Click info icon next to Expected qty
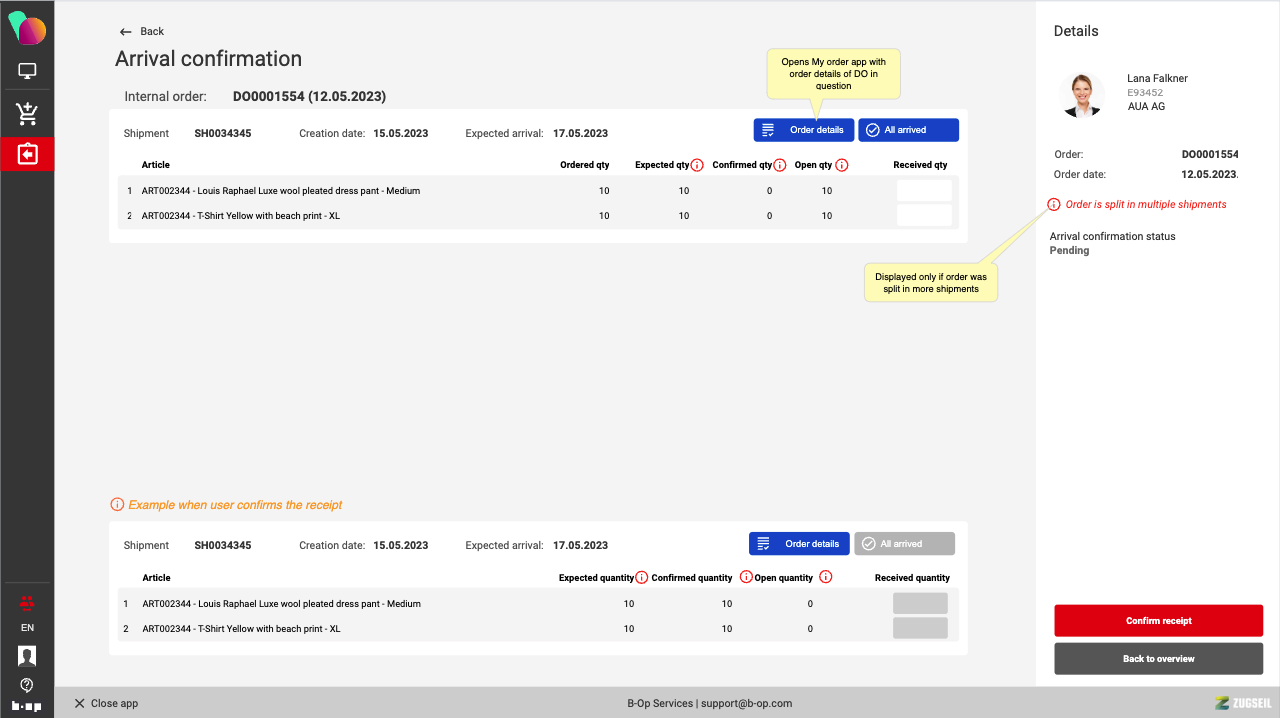The width and height of the screenshot is (1280, 718). click(x=697, y=165)
